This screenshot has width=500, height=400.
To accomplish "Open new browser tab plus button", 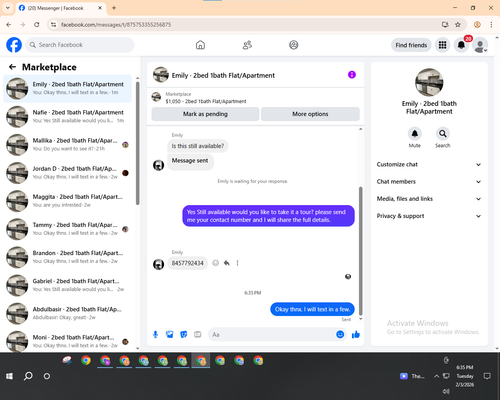I will 114,8.
